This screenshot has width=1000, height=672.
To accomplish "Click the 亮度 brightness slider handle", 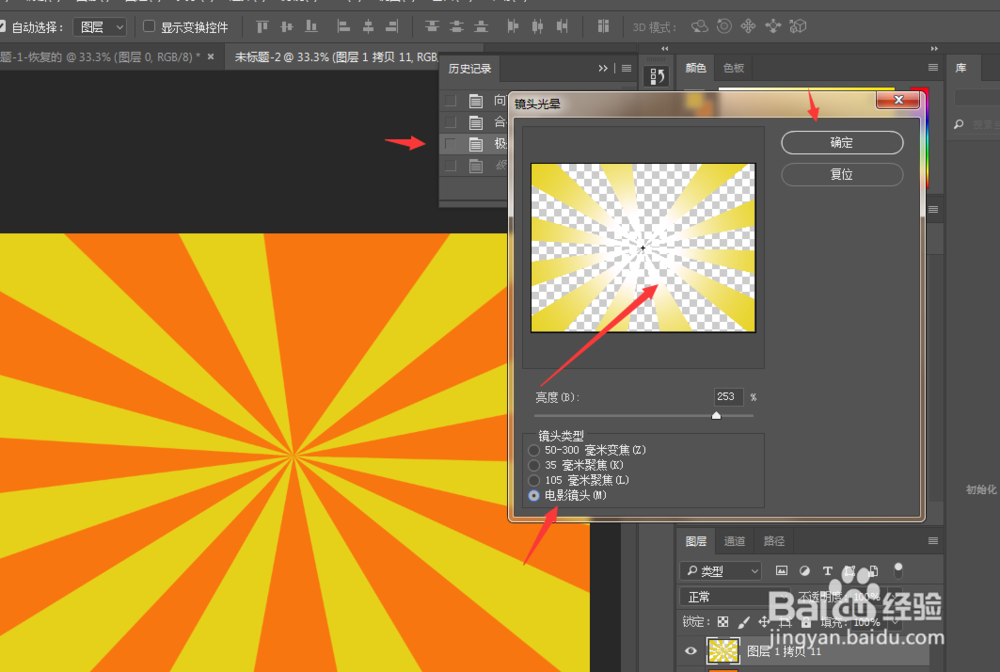I will (716, 415).
